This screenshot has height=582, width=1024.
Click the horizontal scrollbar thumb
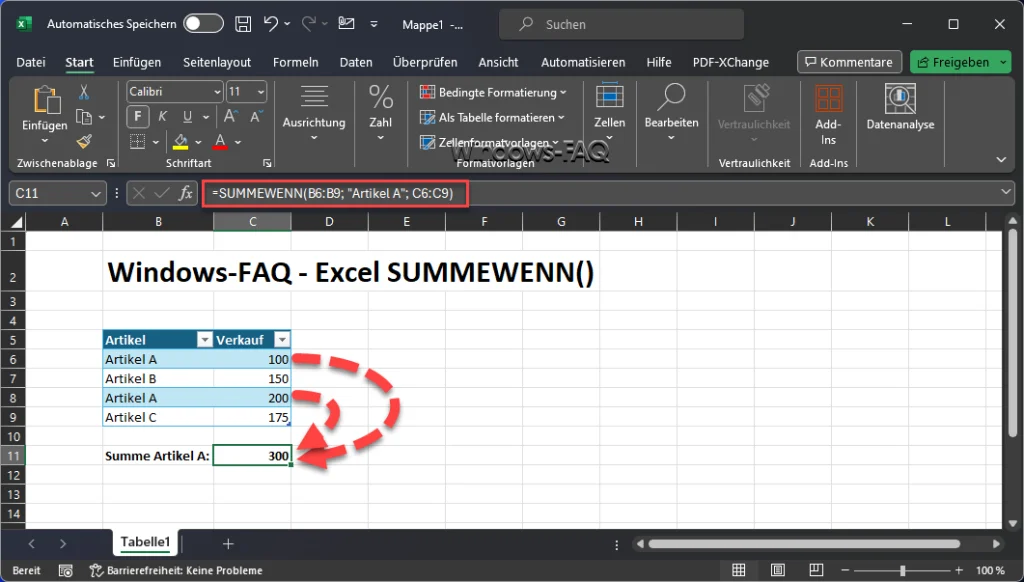point(803,543)
